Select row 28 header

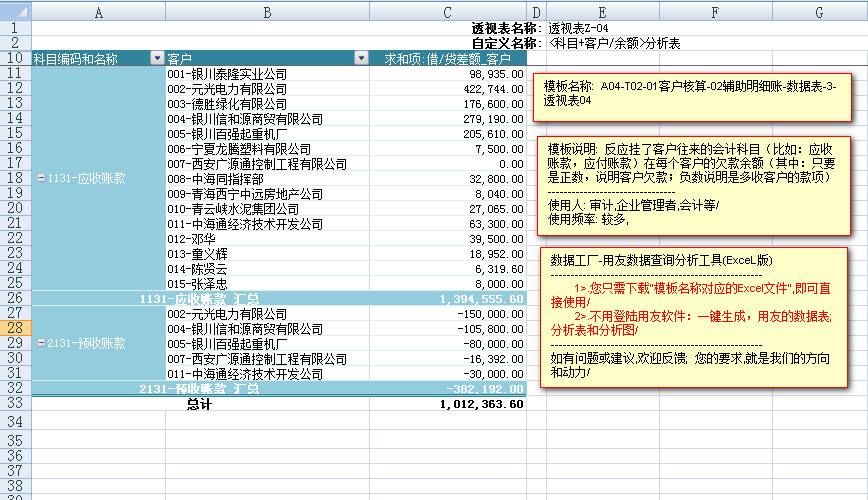(15, 328)
